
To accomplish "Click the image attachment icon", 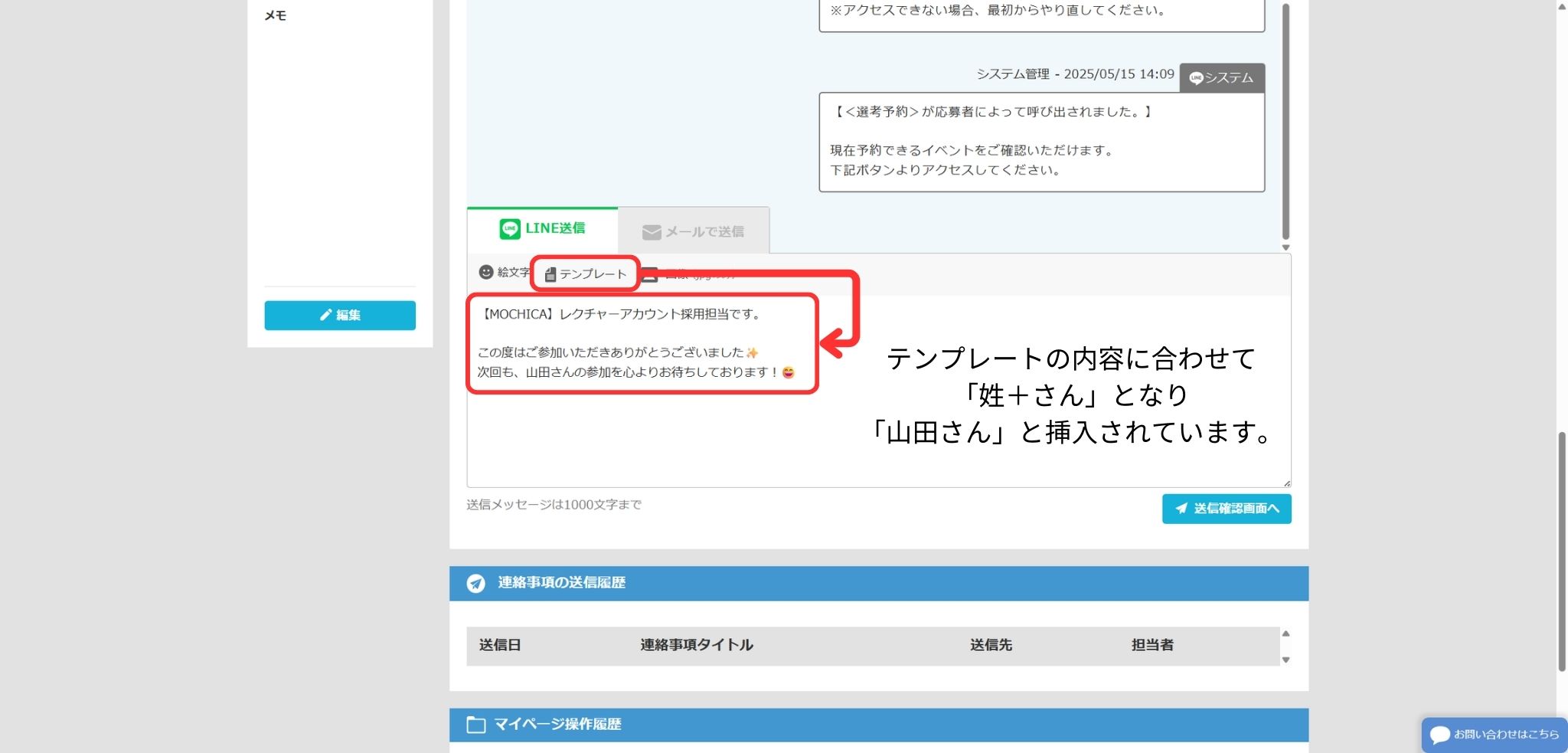I will click(x=649, y=275).
